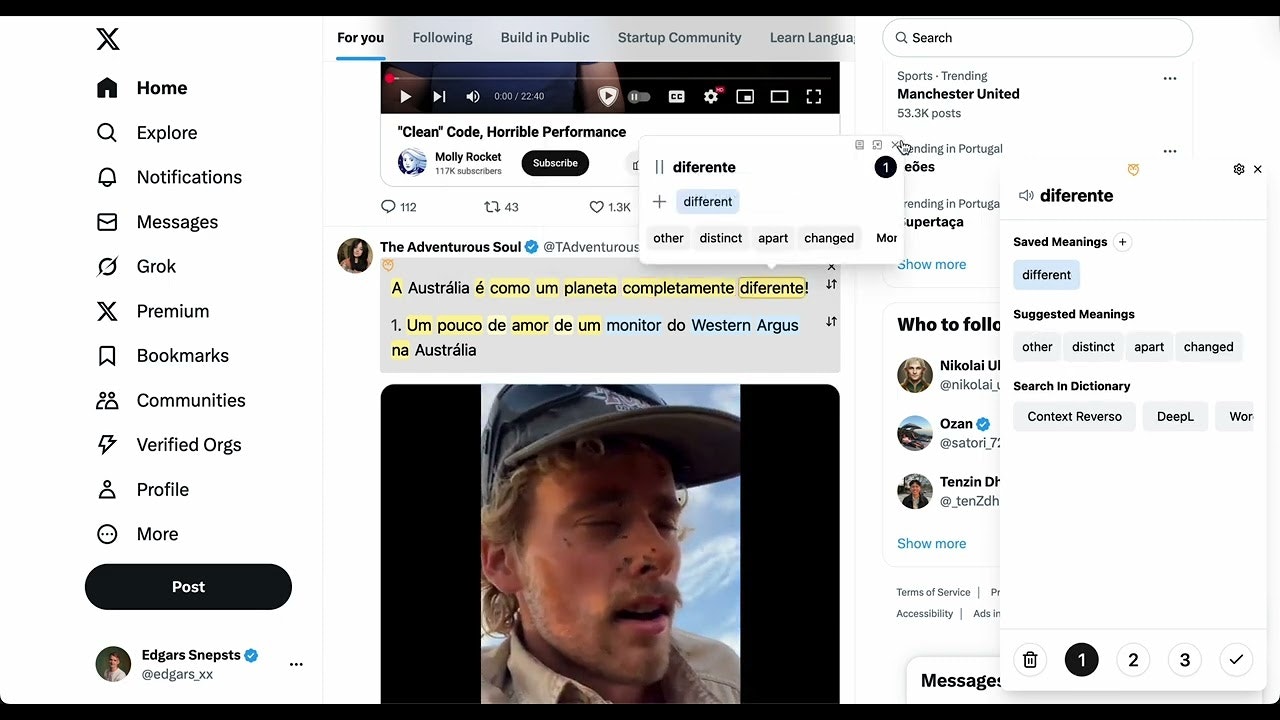
Task: Click the Search input field
Action: (1037, 38)
